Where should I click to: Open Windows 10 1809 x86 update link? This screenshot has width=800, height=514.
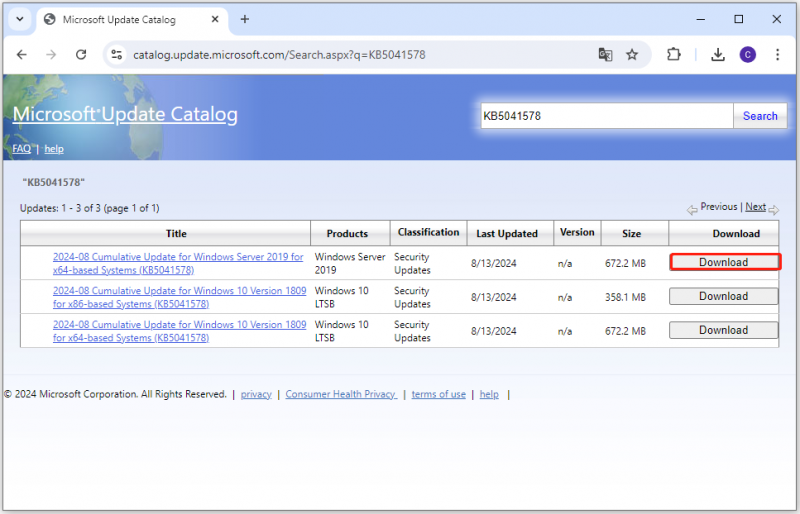pyautogui.click(x=180, y=297)
